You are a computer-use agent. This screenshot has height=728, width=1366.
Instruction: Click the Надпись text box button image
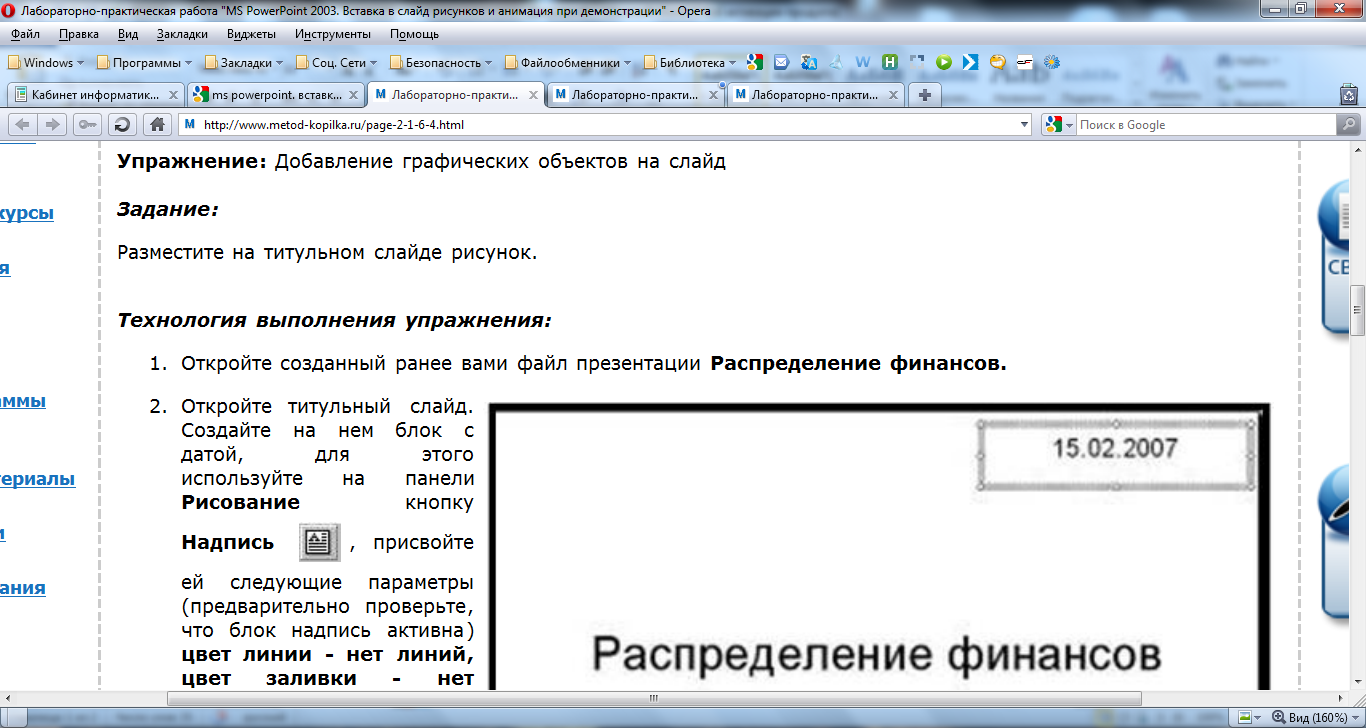320,542
